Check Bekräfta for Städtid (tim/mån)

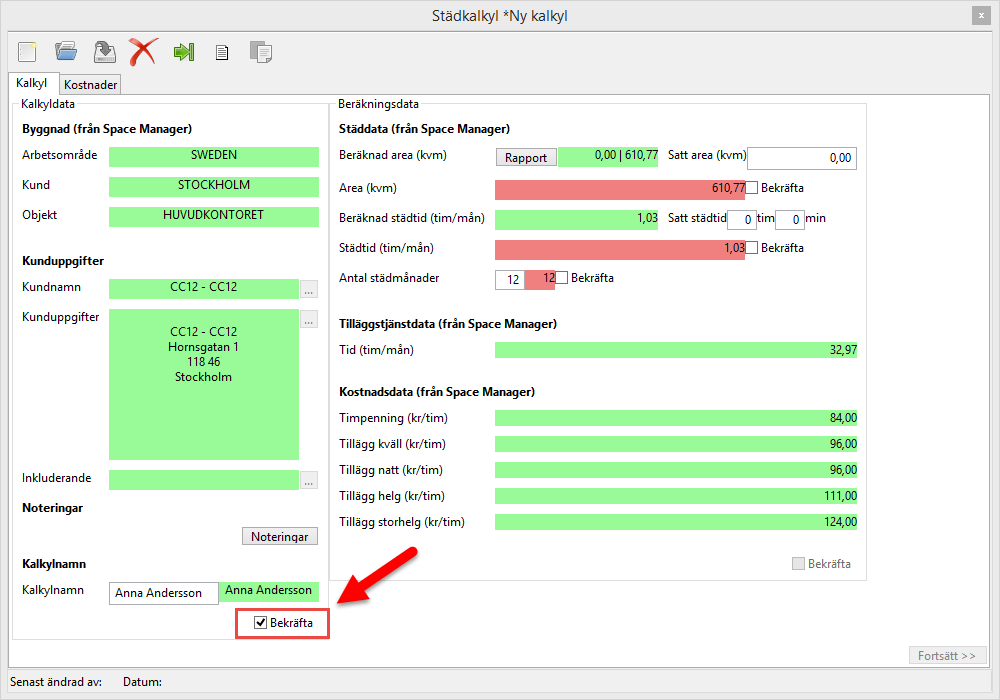(752, 248)
